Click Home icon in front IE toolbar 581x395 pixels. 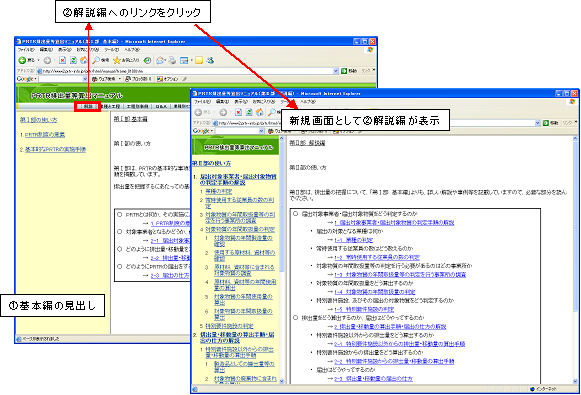click(x=260, y=112)
